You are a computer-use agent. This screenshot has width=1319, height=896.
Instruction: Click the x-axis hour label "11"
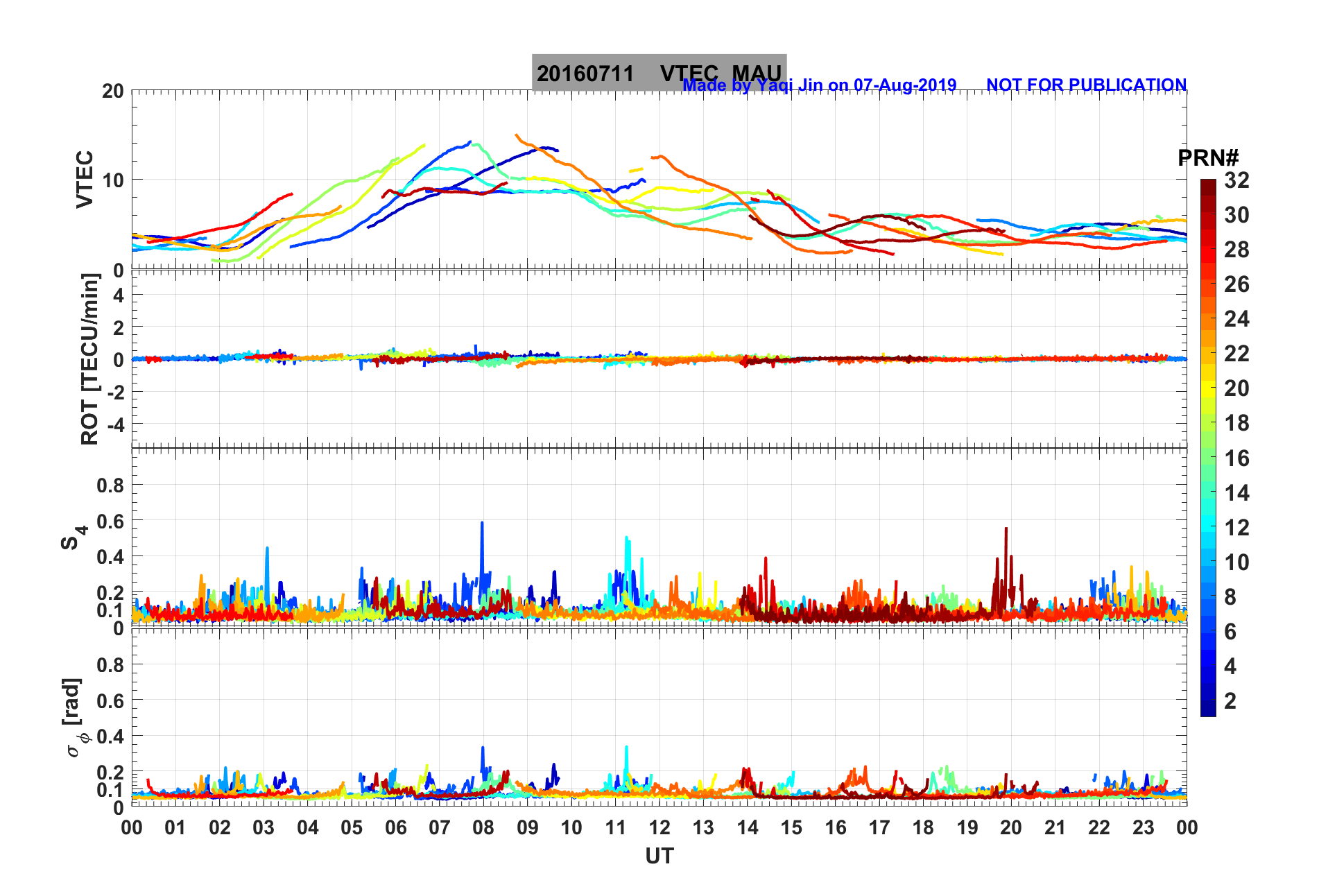pyautogui.click(x=616, y=827)
